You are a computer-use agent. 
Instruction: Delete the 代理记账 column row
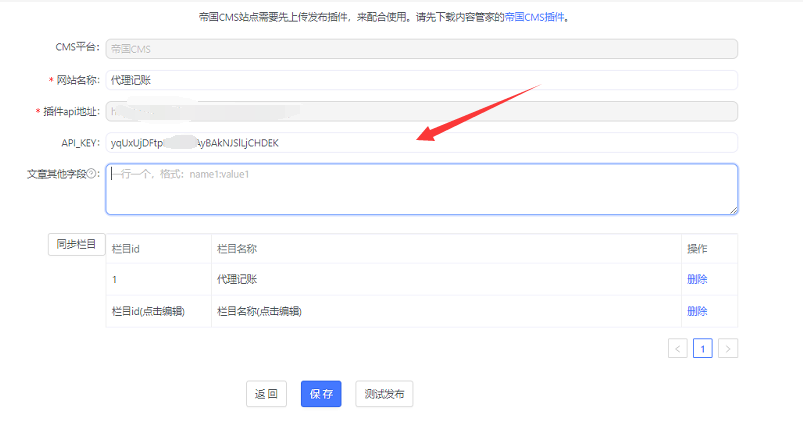point(697,279)
